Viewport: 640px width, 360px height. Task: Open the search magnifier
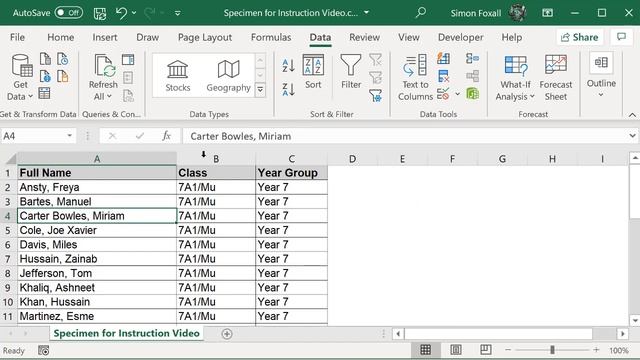pos(420,13)
